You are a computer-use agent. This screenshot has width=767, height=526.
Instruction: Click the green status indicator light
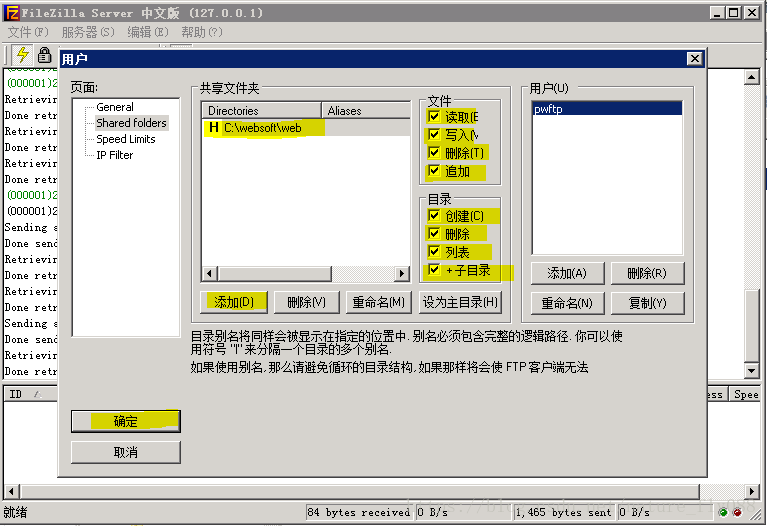[x=723, y=512]
